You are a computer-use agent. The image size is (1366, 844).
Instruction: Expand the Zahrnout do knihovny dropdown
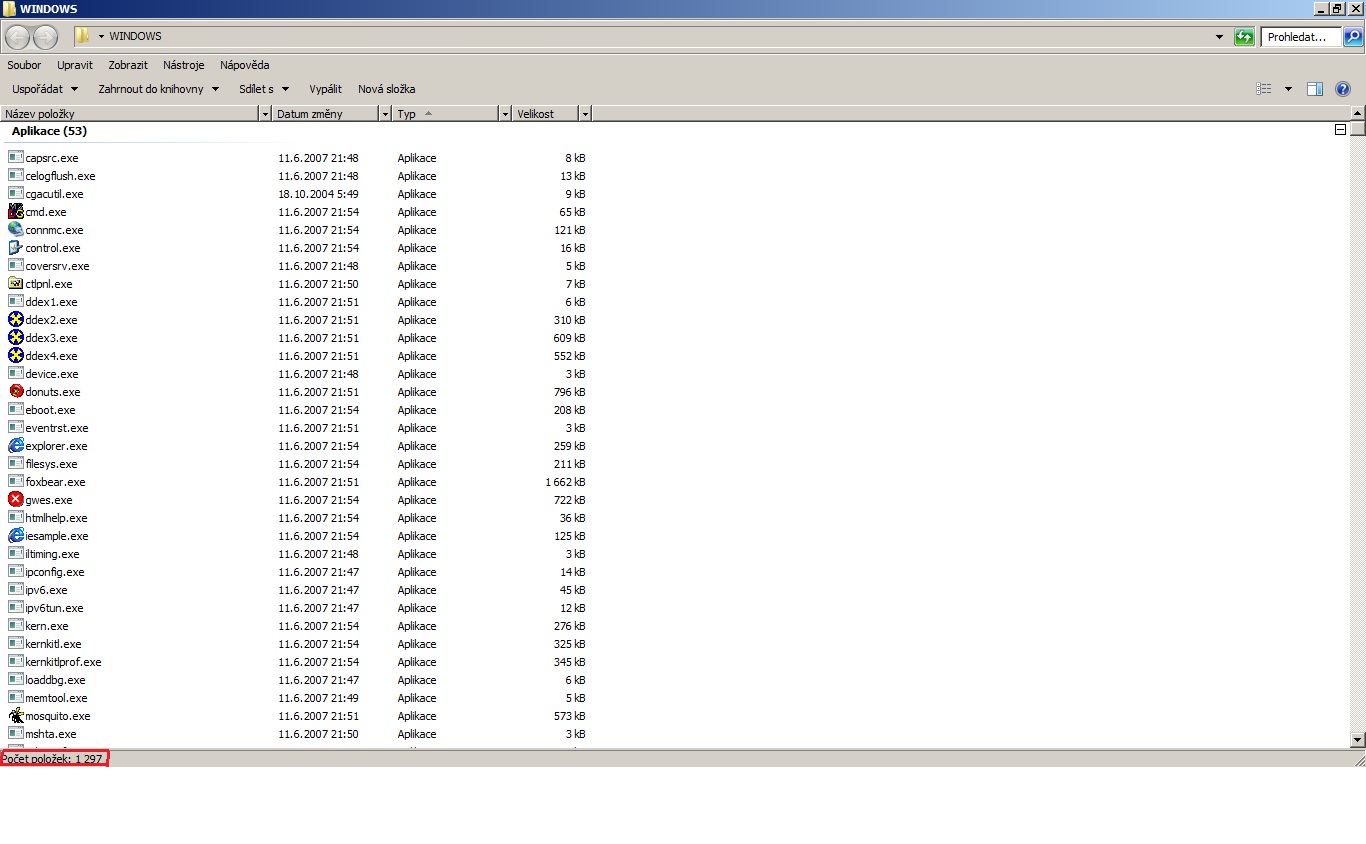tap(159, 89)
